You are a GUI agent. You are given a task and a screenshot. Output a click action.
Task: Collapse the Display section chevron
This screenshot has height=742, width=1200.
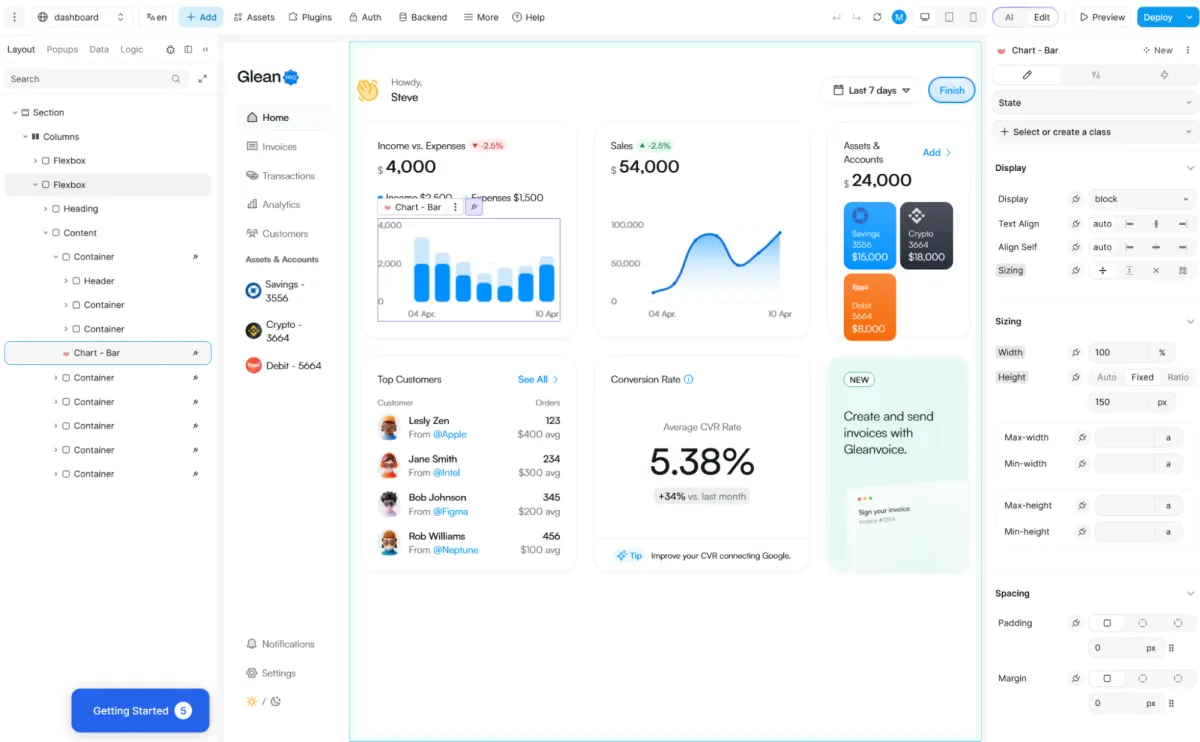(x=1190, y=168)
